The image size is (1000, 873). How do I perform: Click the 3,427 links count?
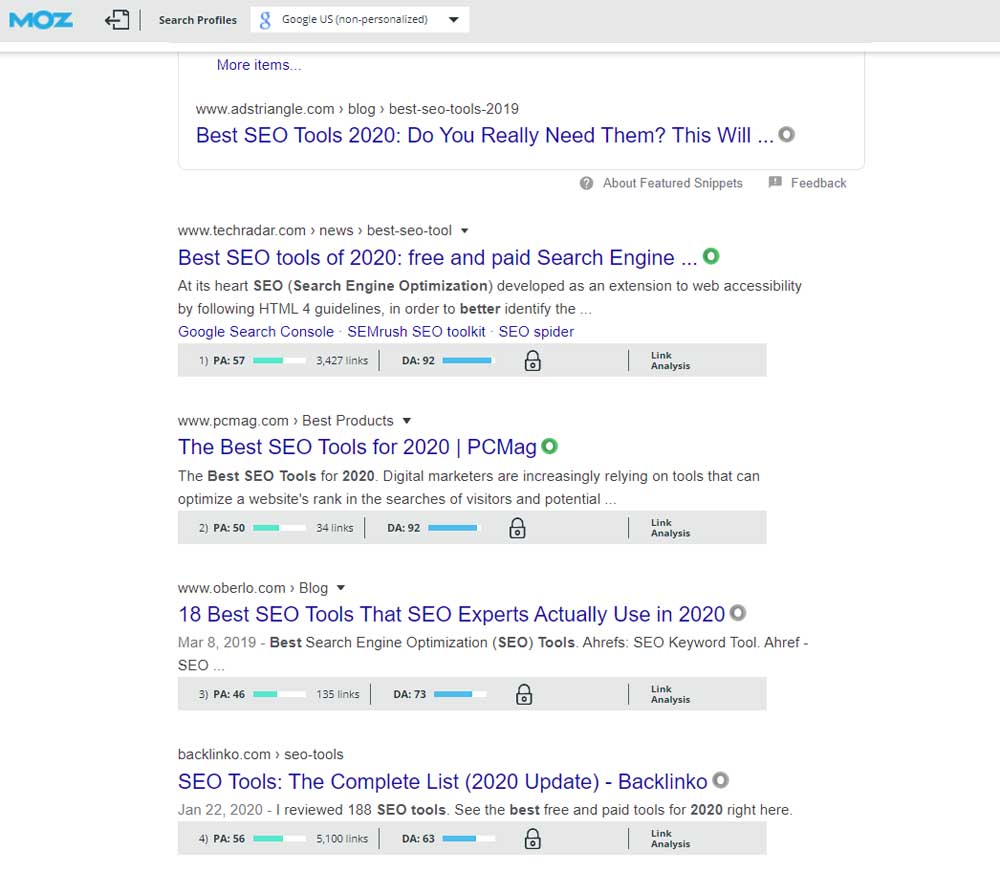coord(342,360)
